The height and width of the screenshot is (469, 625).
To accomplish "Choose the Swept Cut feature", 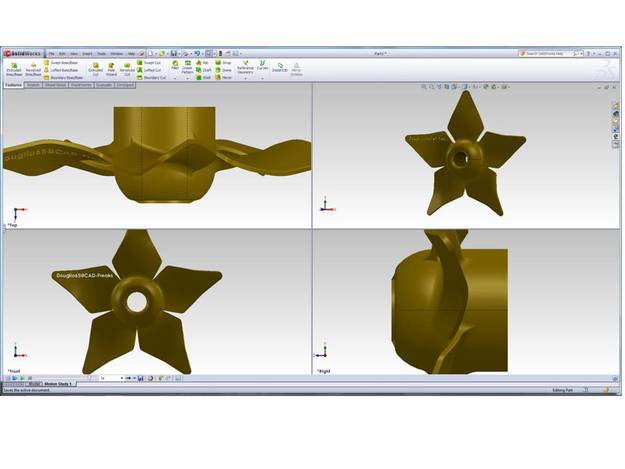I will click(x=149, y=63).
